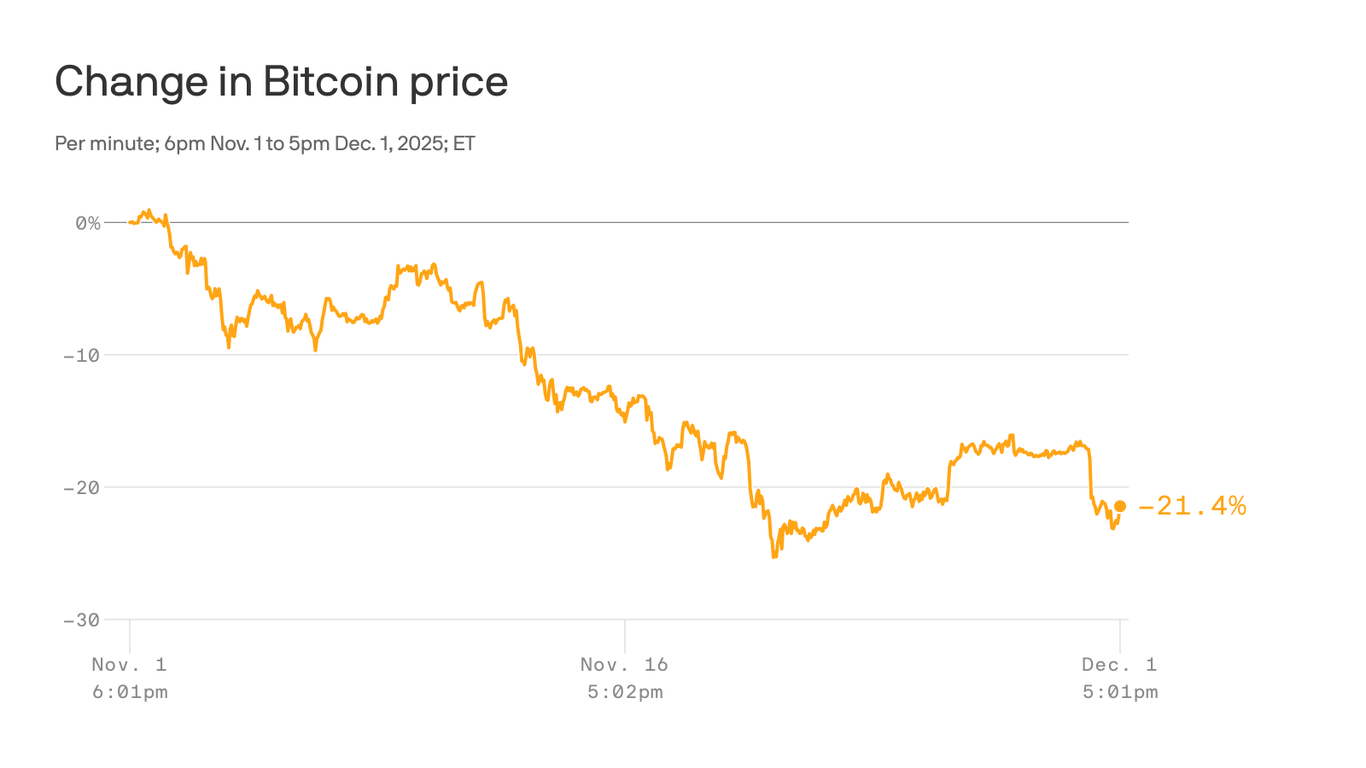Click the line's starting point at 0%
The width and height of the screenshot is (1366, 768).
(131, 222)
